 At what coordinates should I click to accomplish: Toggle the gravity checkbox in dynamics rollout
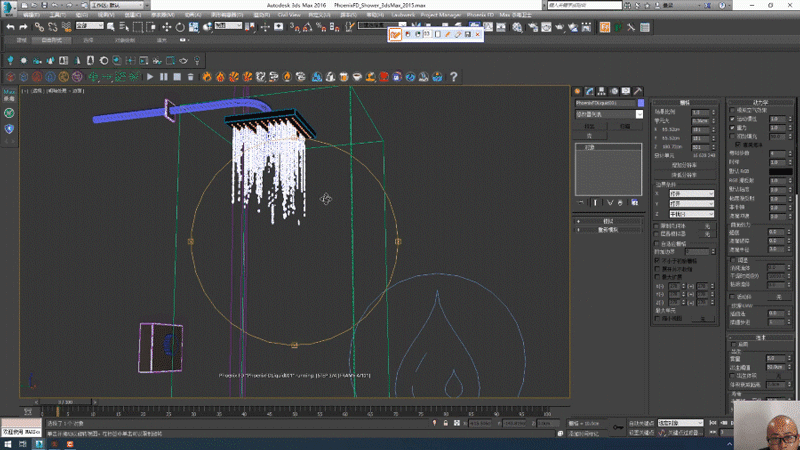click(733, 128)
